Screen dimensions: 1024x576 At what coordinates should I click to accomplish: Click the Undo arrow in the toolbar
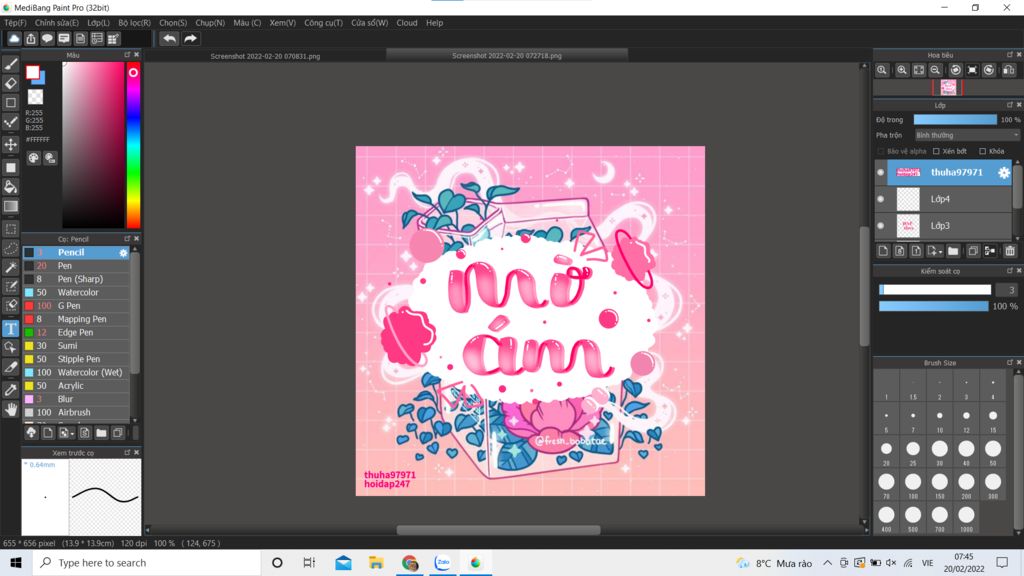pyautogui.click(x=169, y=39)
